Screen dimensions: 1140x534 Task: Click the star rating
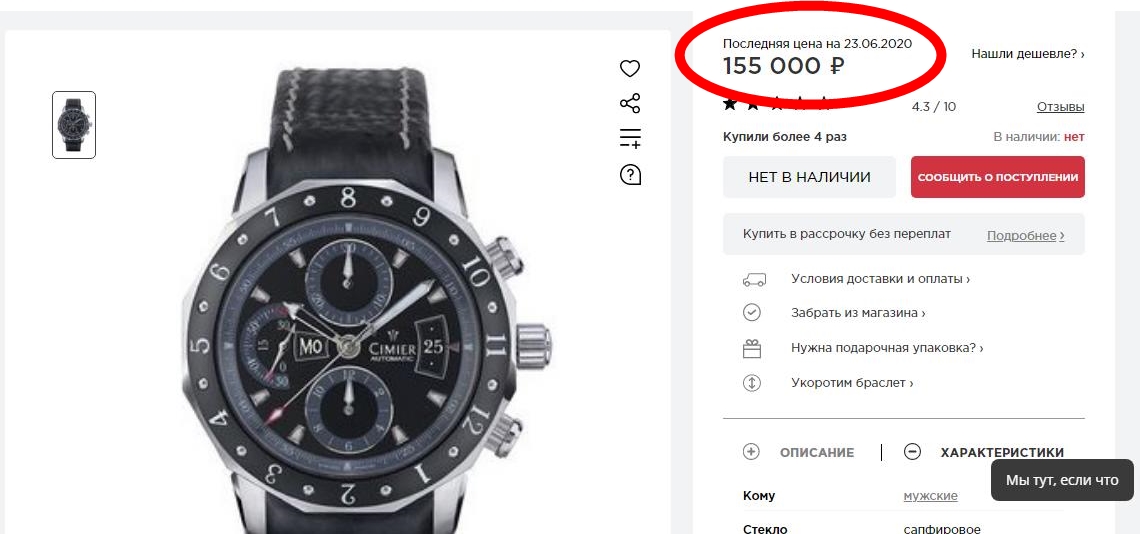point(777,104)
